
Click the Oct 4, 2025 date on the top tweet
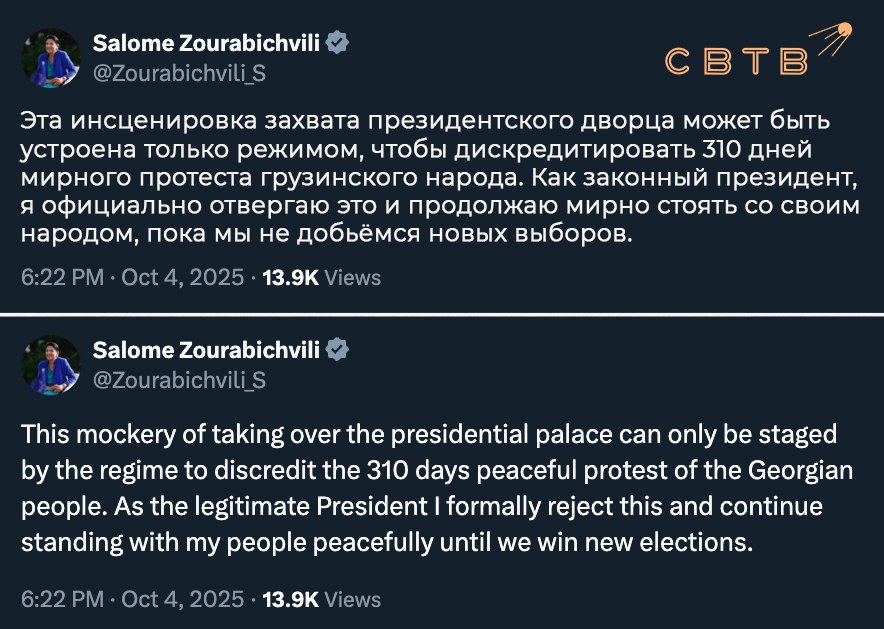point(182,278)
